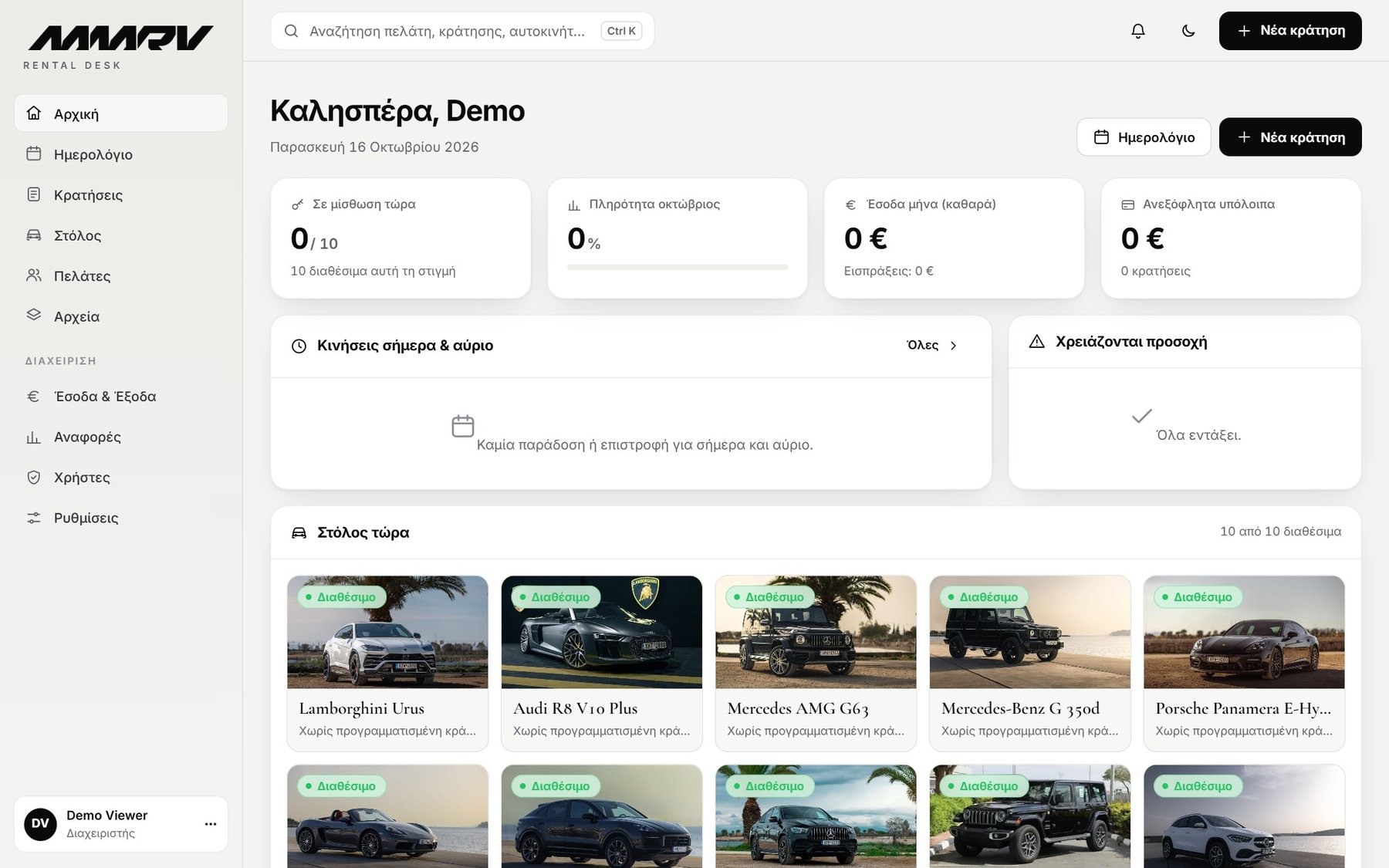Viewport: 1389px width, 868px height.
Task: Click the euro icon in Έσοδα μήνα card
Action: tap(851, 204)
